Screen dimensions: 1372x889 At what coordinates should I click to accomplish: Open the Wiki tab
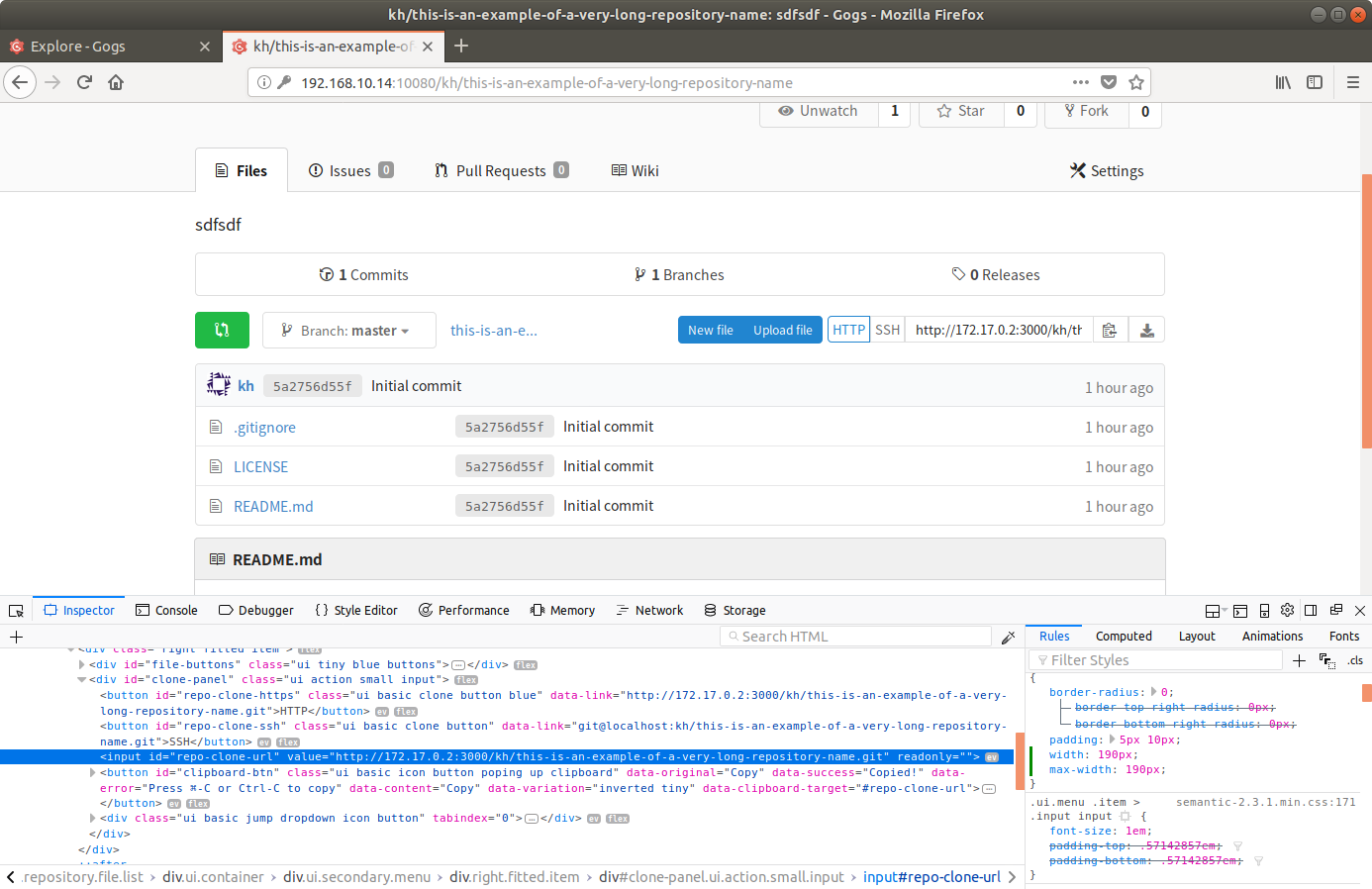coord(635,170)
